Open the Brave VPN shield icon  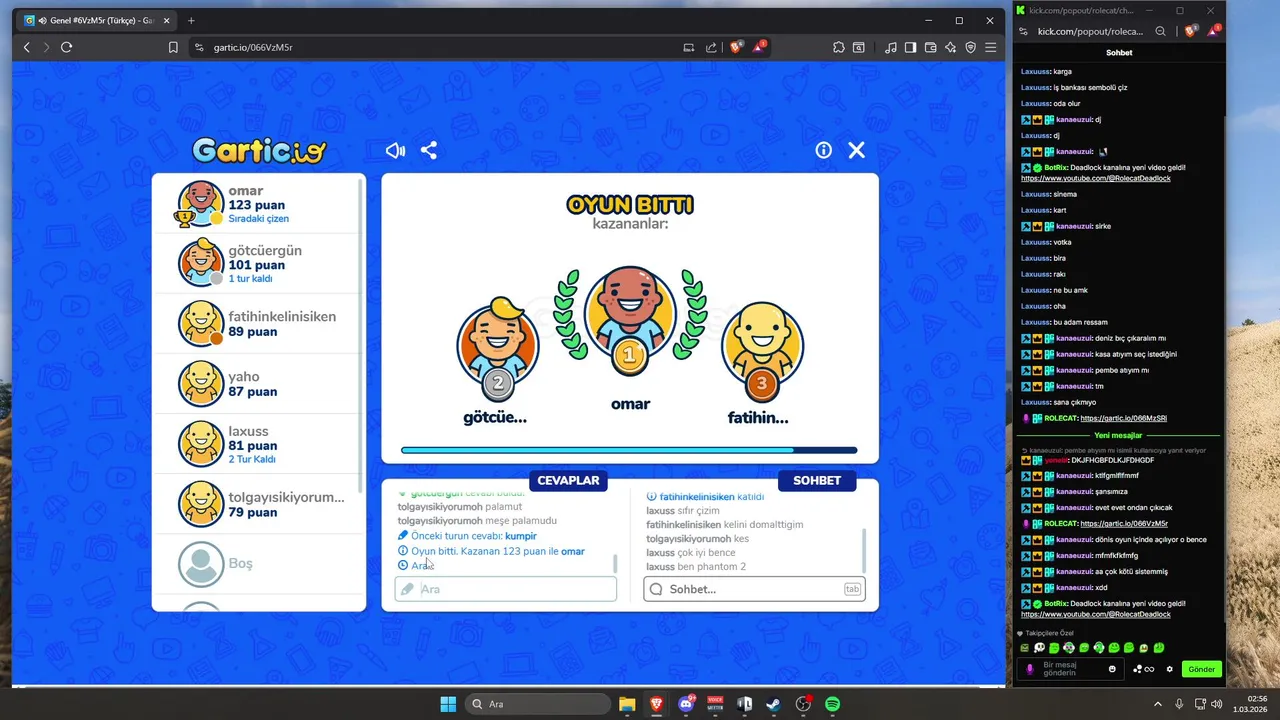(970, 47)
